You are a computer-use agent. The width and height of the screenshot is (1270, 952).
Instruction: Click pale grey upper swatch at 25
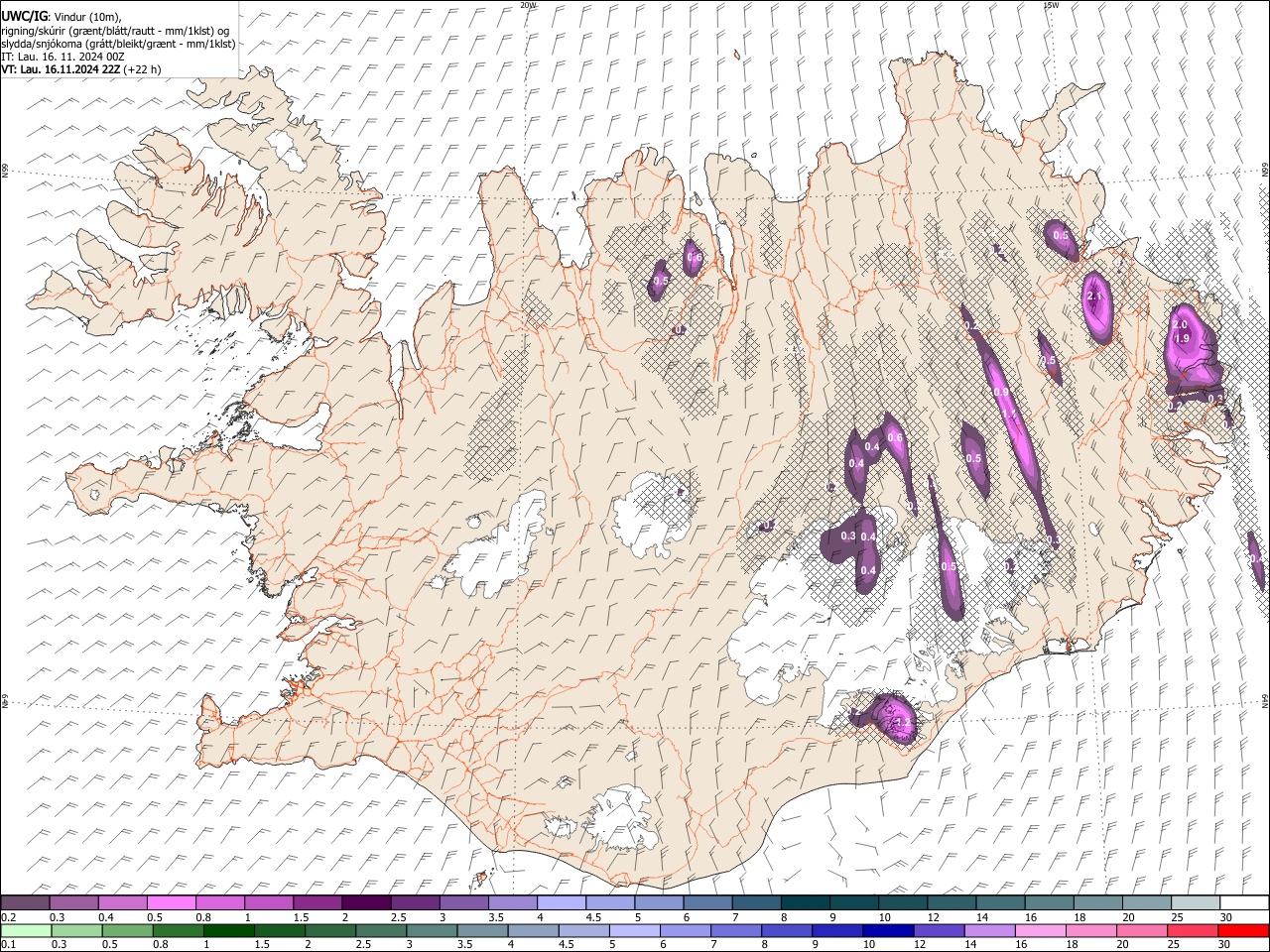1194,903
